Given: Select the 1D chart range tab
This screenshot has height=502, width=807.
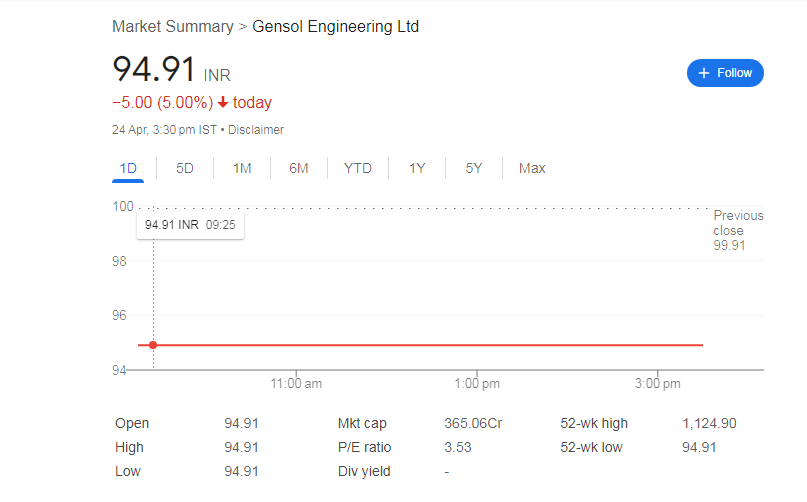Looking at the screenshot, I should coord(128,168).
